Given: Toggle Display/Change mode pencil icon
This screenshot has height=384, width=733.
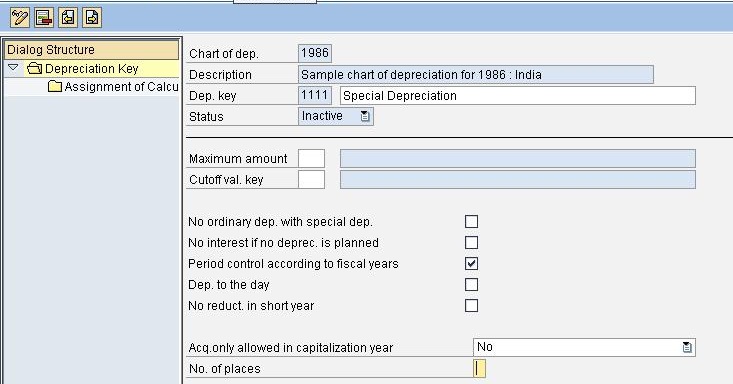Looking at the screenshot, I should 20,18.
